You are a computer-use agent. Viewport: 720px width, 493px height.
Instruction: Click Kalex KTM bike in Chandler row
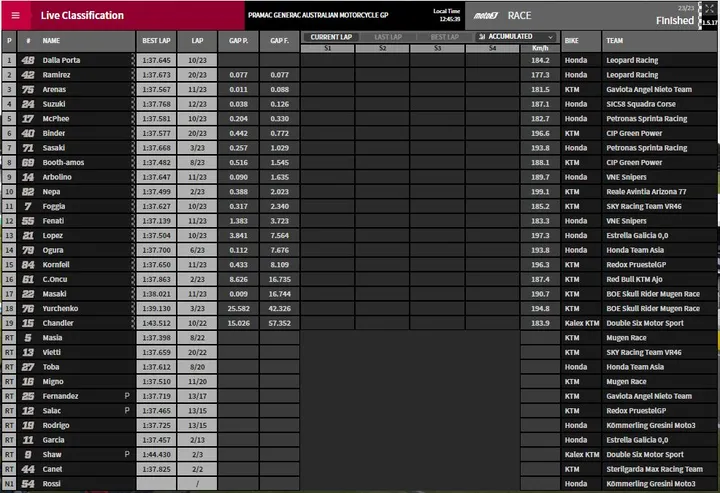coord(582,323)
